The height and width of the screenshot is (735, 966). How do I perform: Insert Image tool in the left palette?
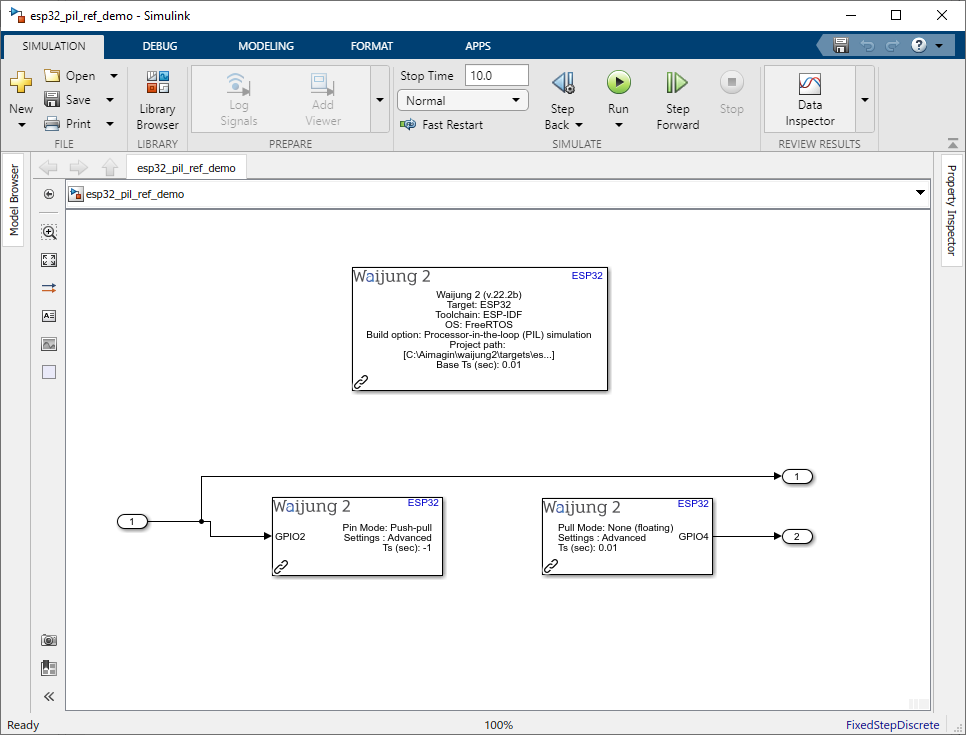pyautogui.click(x=49, y=344)
